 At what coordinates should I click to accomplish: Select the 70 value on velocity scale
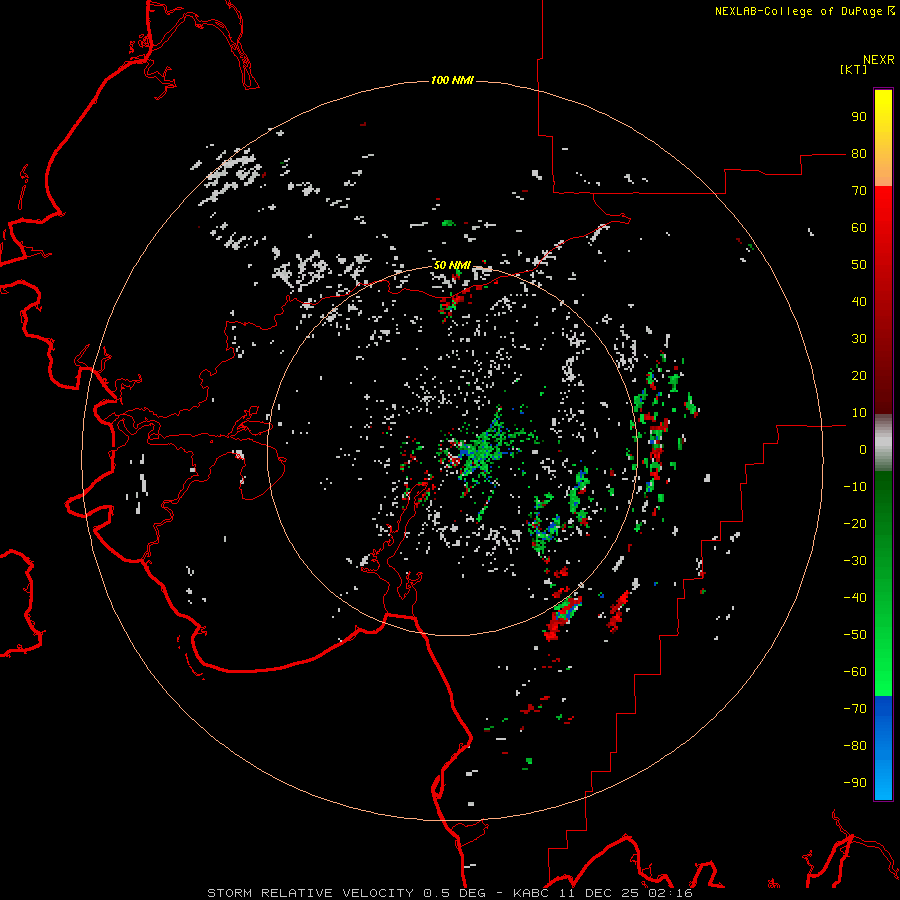coord(859,191)
